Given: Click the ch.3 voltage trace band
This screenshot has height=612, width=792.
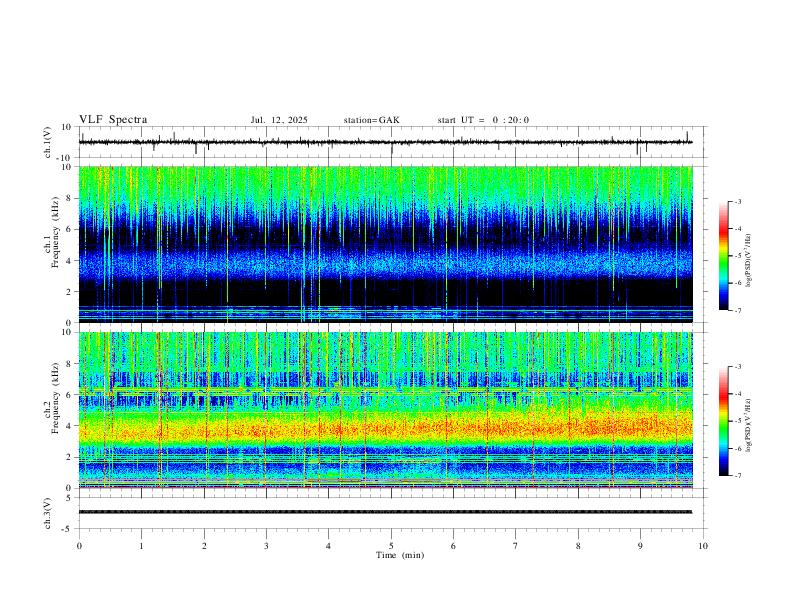Looking at the screenshot, I should (x=386, y=512).
